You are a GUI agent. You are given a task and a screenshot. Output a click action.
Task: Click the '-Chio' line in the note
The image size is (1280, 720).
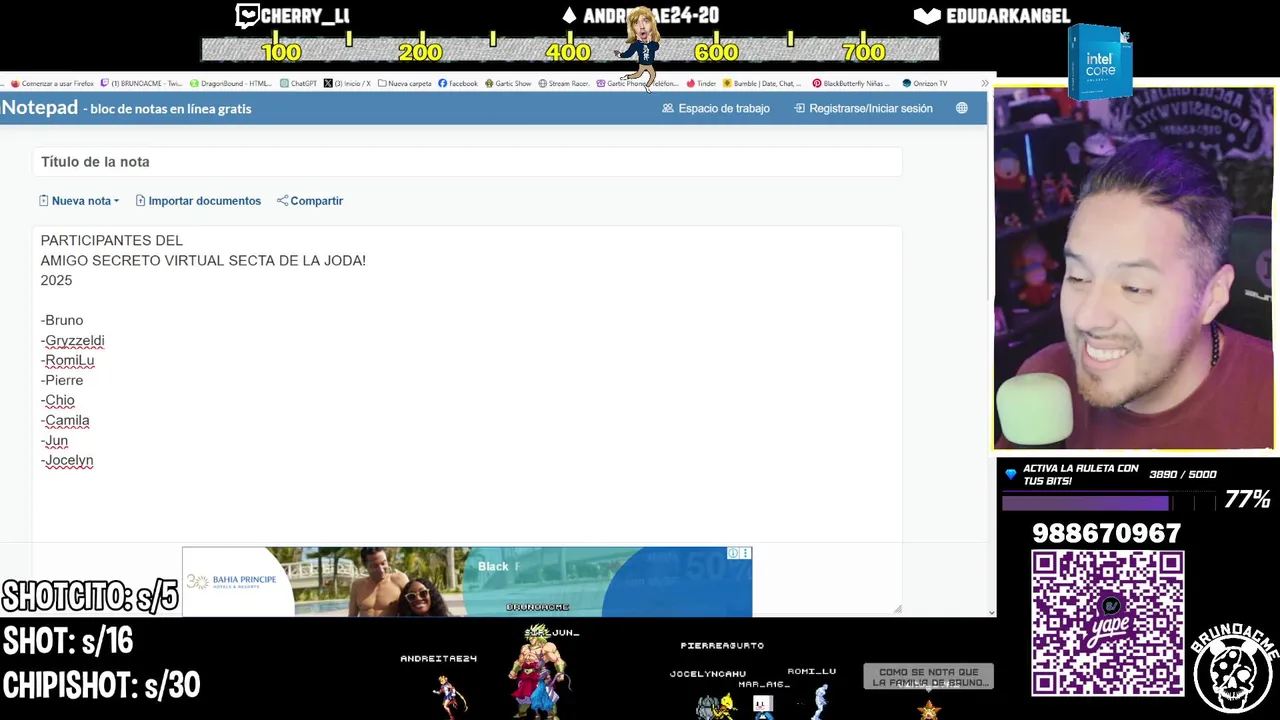coord(57,400)
